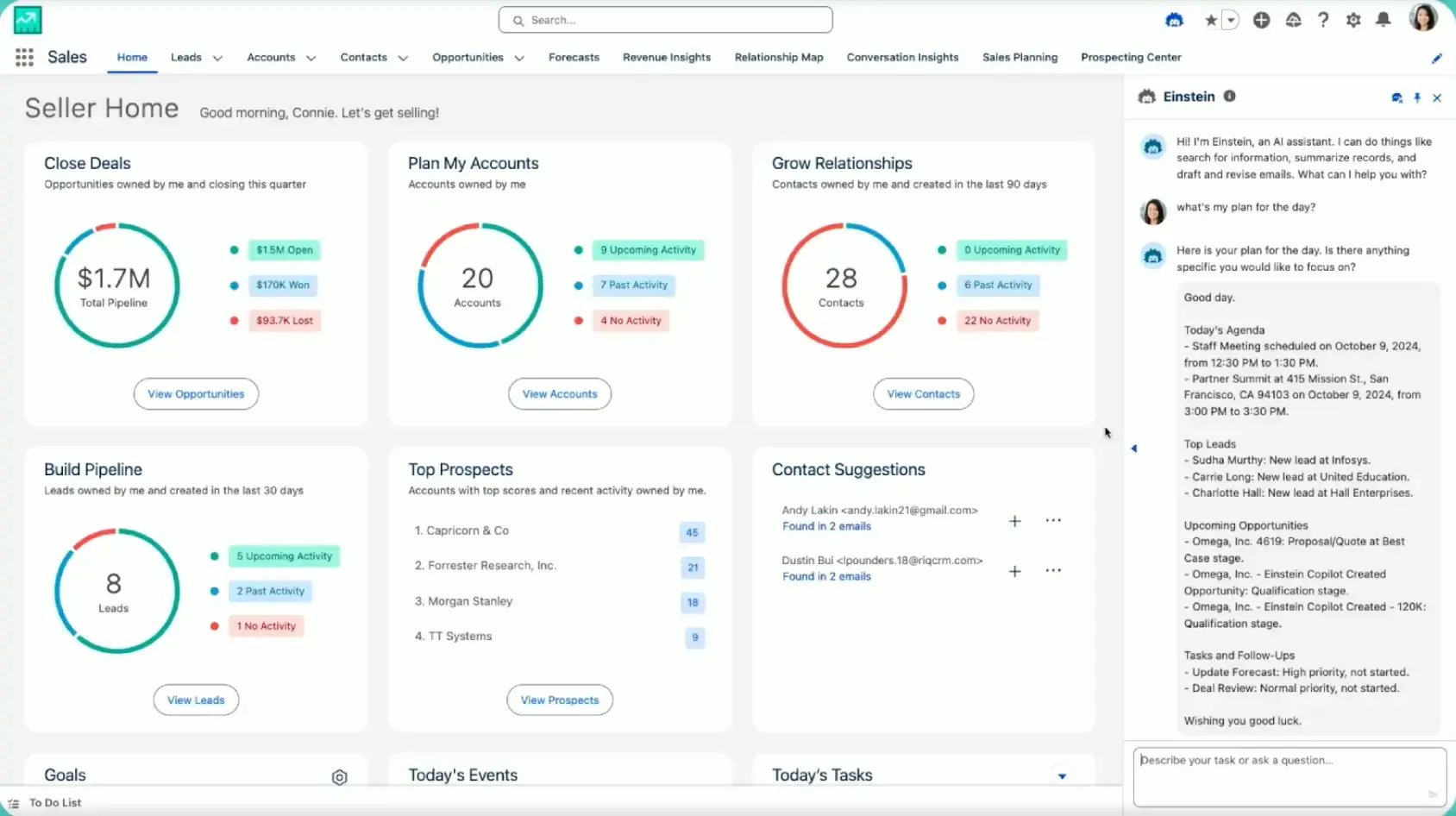Click the 4 No Activity accounts chip

coord(631,320)
